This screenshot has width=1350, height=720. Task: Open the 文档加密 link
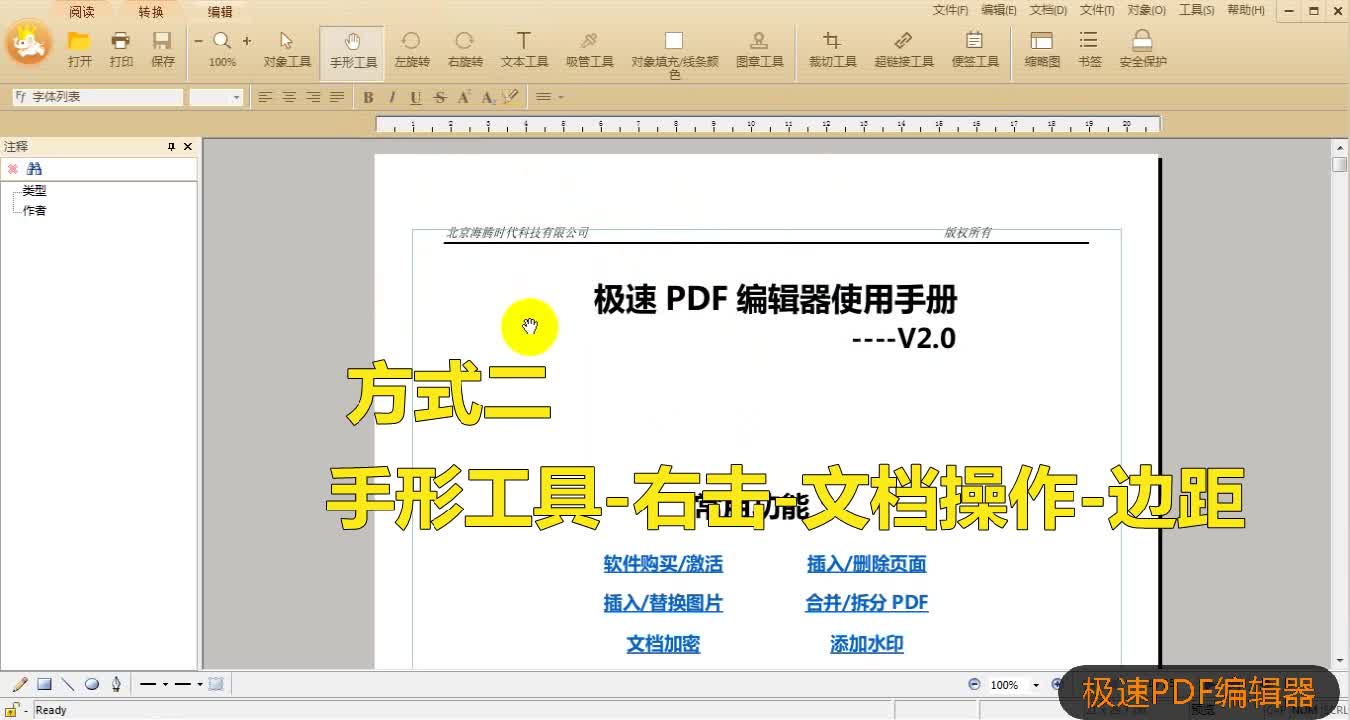point(663,644)
